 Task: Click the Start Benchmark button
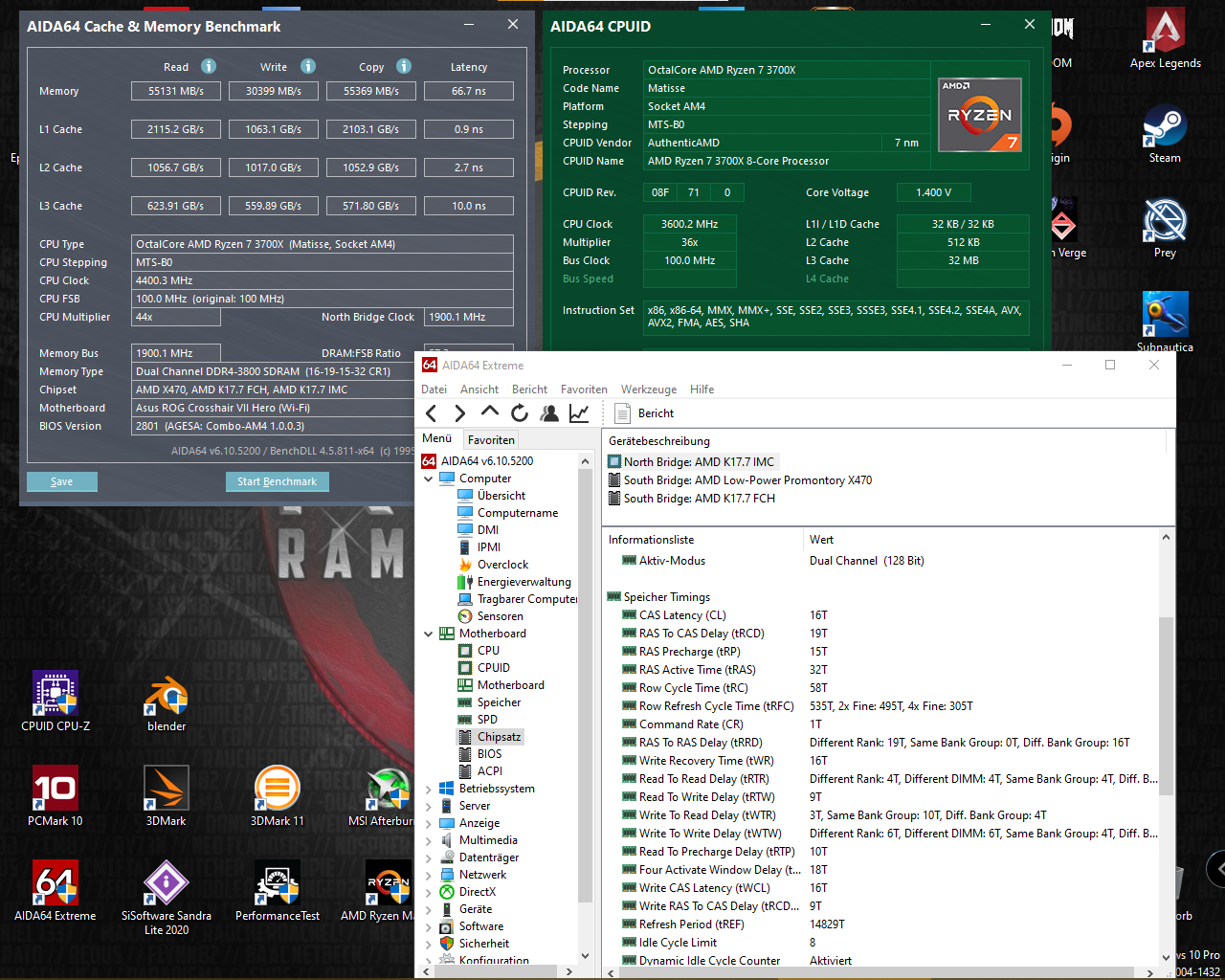(278, 481)
